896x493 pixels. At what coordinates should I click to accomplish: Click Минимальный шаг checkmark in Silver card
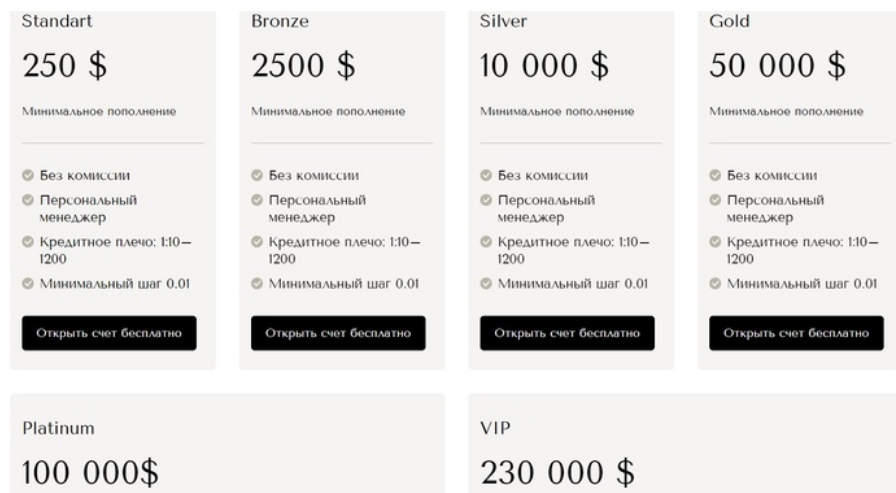coord(486,283)
